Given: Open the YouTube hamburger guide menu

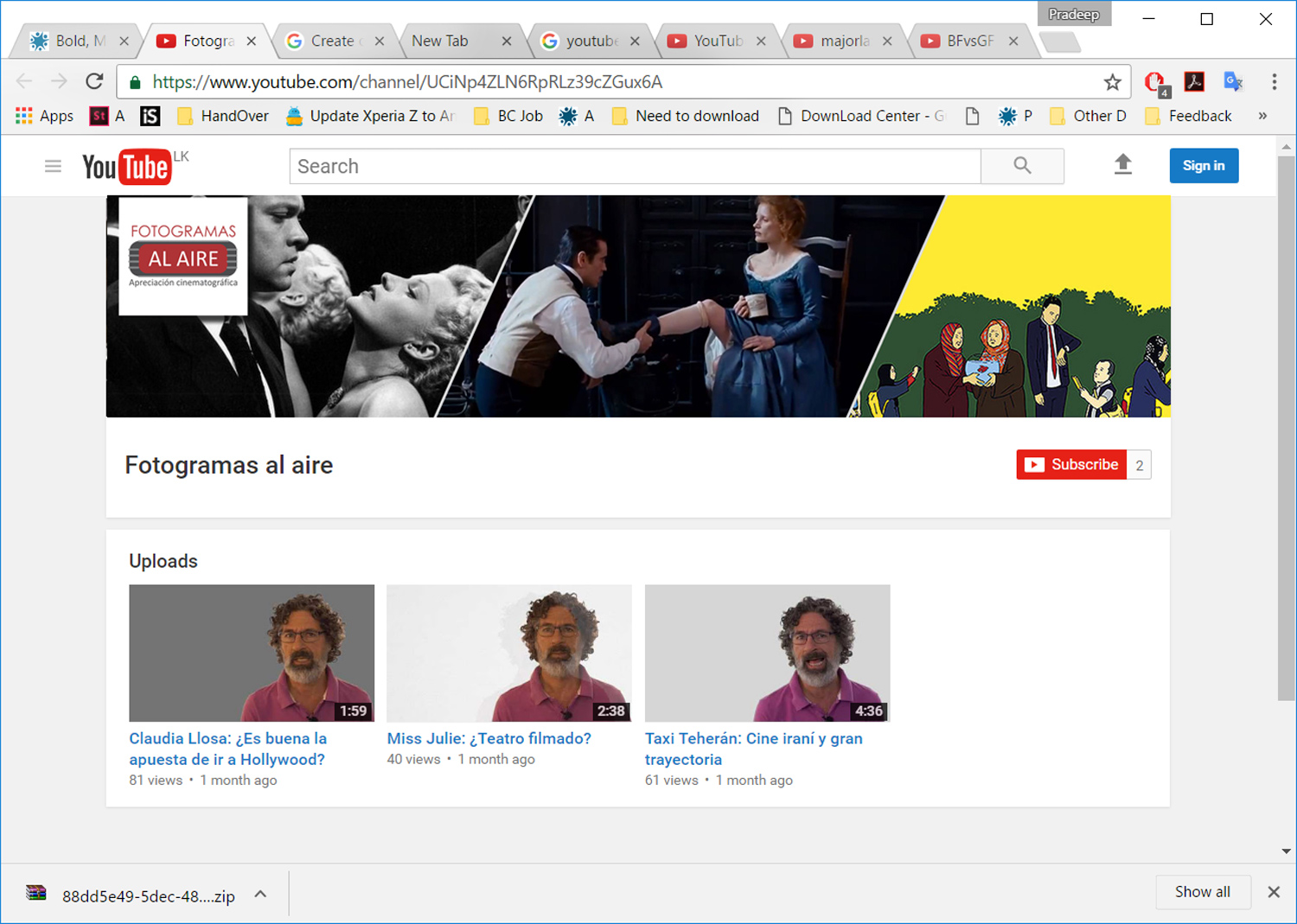Looking at the screenshot, I should [53, 166].
